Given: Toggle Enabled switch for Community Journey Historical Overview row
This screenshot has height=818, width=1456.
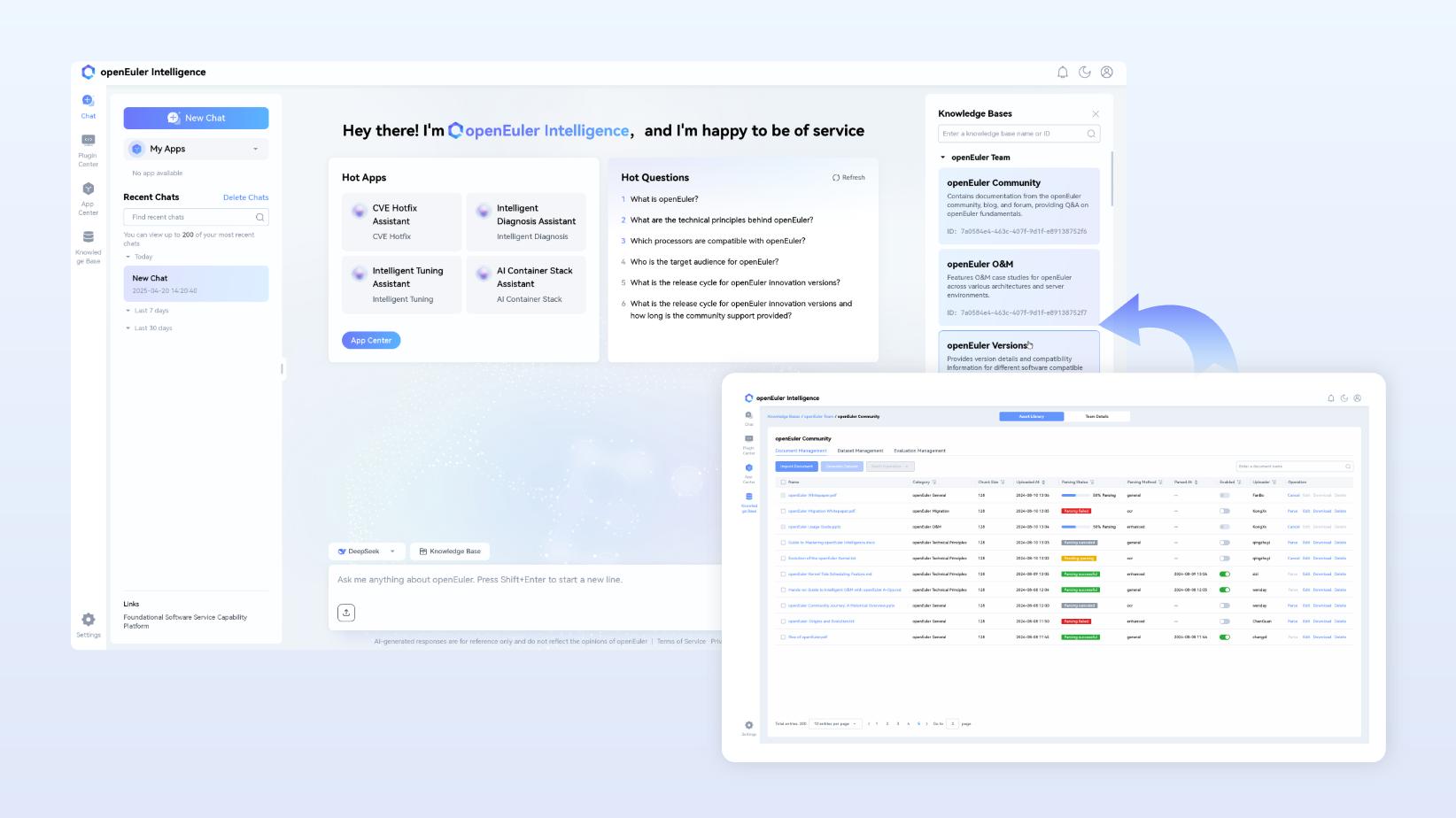Looking at the screenshot, I should 1225,606.
